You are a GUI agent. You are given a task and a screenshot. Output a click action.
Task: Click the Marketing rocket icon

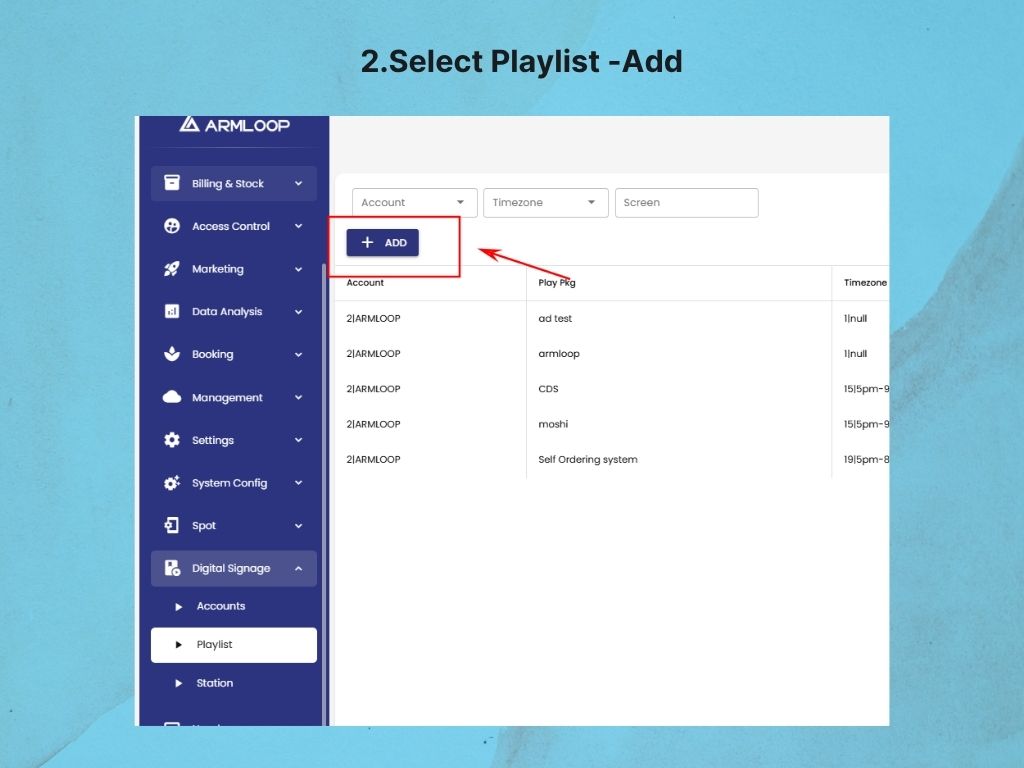[x=172, y=269]
